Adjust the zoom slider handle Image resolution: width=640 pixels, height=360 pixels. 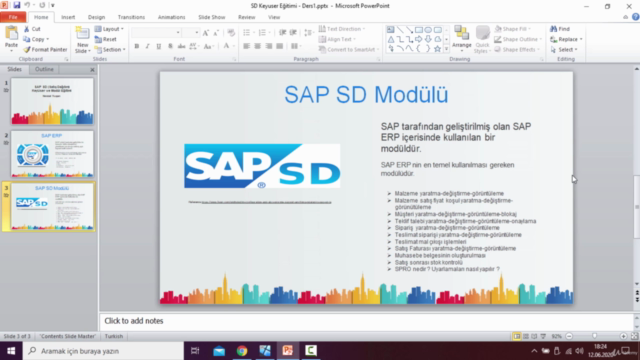click(x=595, y=336)
